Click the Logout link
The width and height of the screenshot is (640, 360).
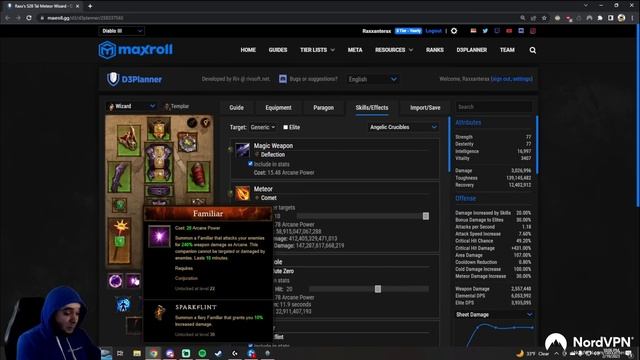coord(433,31)
